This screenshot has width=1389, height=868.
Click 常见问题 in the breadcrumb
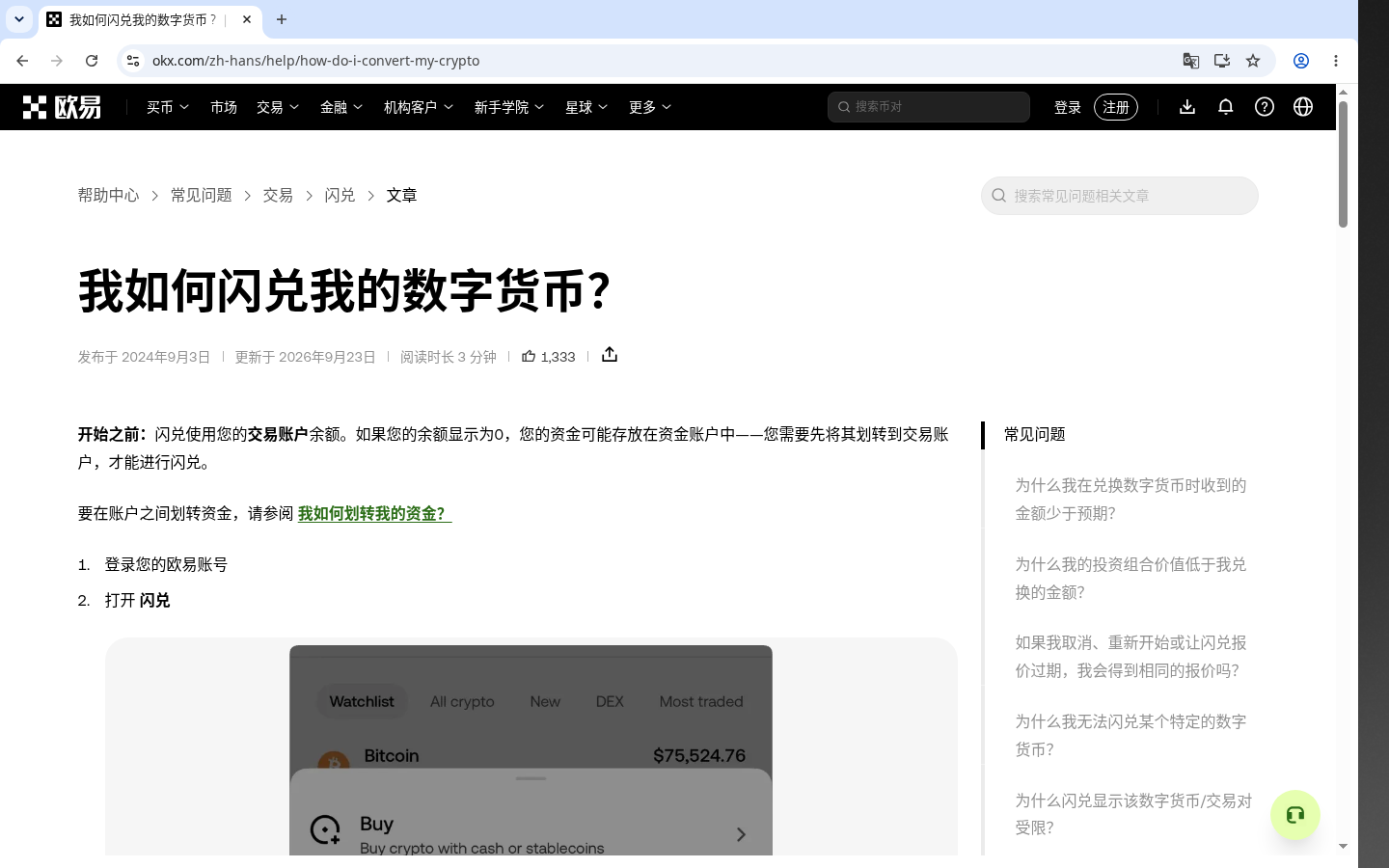202,196
